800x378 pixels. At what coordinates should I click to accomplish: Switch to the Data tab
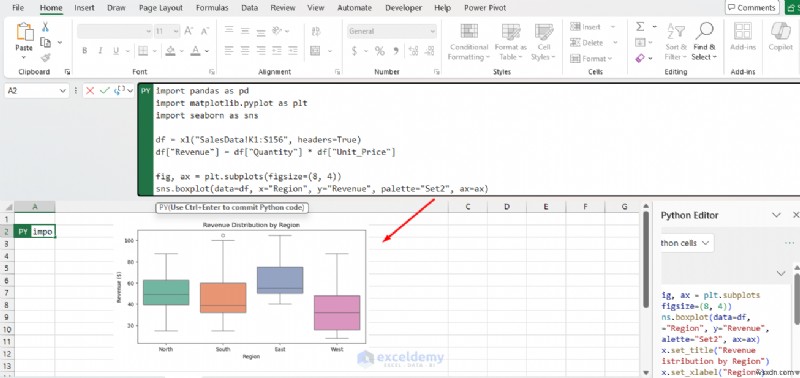coord(249,8)
